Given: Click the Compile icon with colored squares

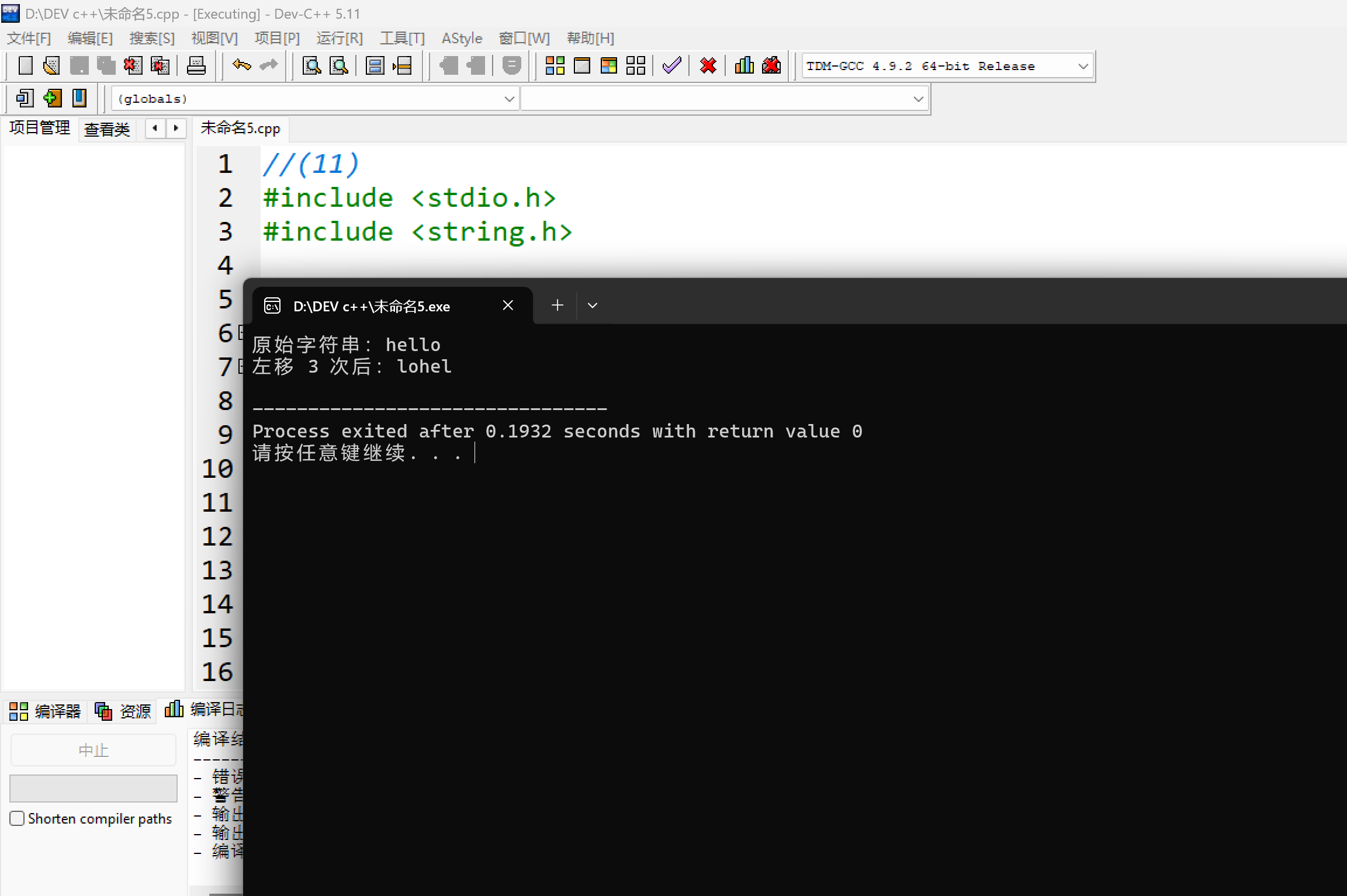Looking at the screenshot, I should pyautogui.click(x=555, y=65).
